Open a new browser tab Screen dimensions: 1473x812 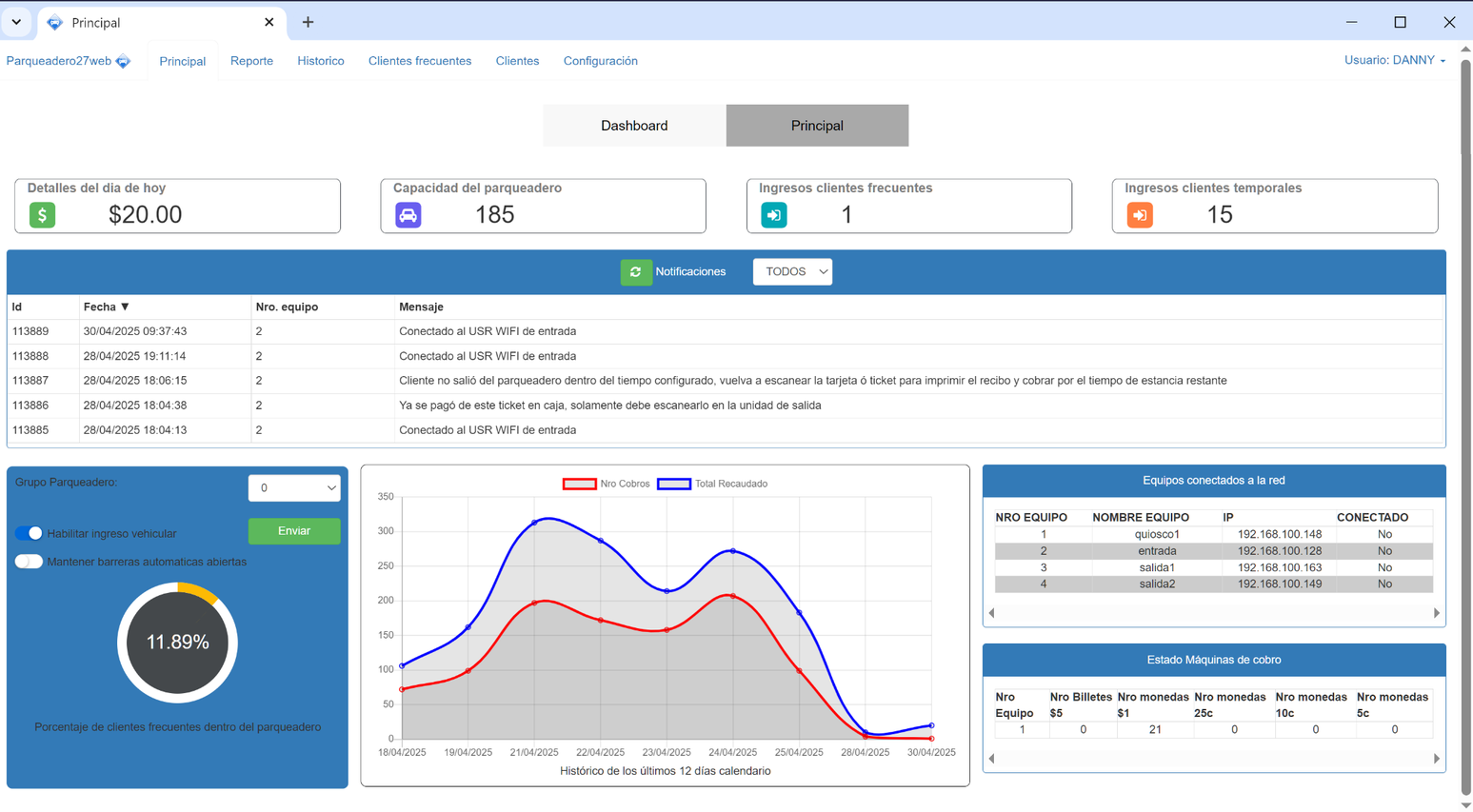(308, 22)
